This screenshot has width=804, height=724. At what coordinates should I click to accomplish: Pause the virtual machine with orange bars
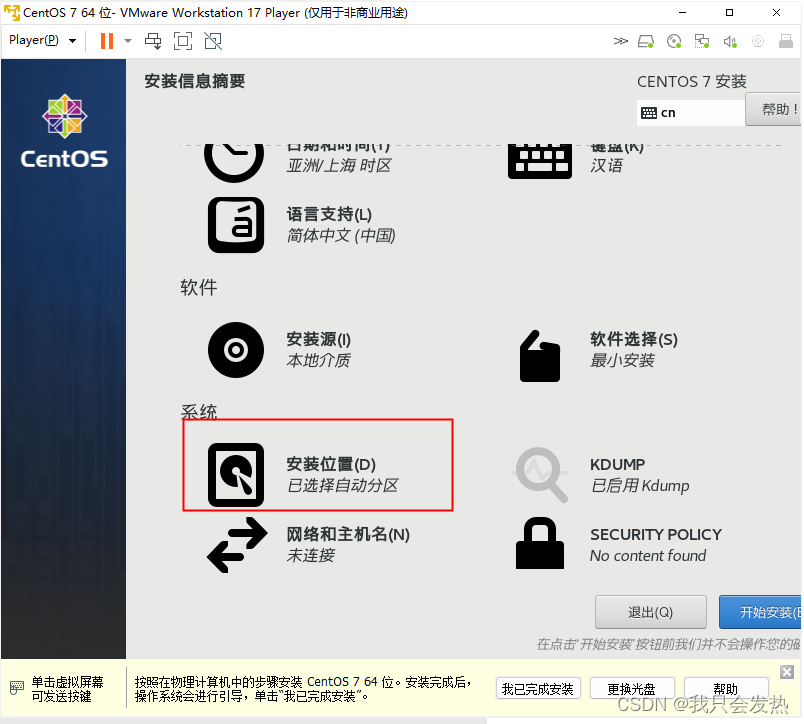107,41
